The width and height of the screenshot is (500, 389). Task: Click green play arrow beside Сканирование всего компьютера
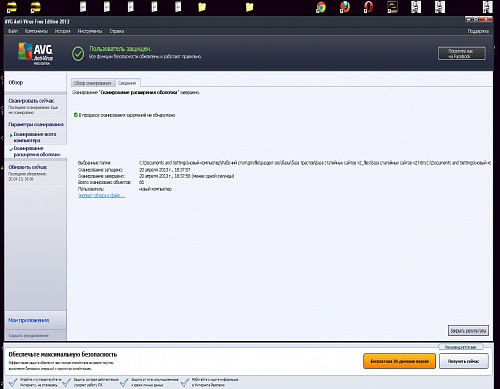coord(11,135)
